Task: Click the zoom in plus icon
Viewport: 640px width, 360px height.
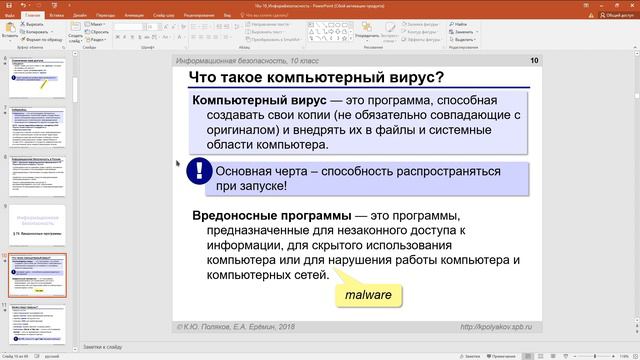Action: point(613,356)
